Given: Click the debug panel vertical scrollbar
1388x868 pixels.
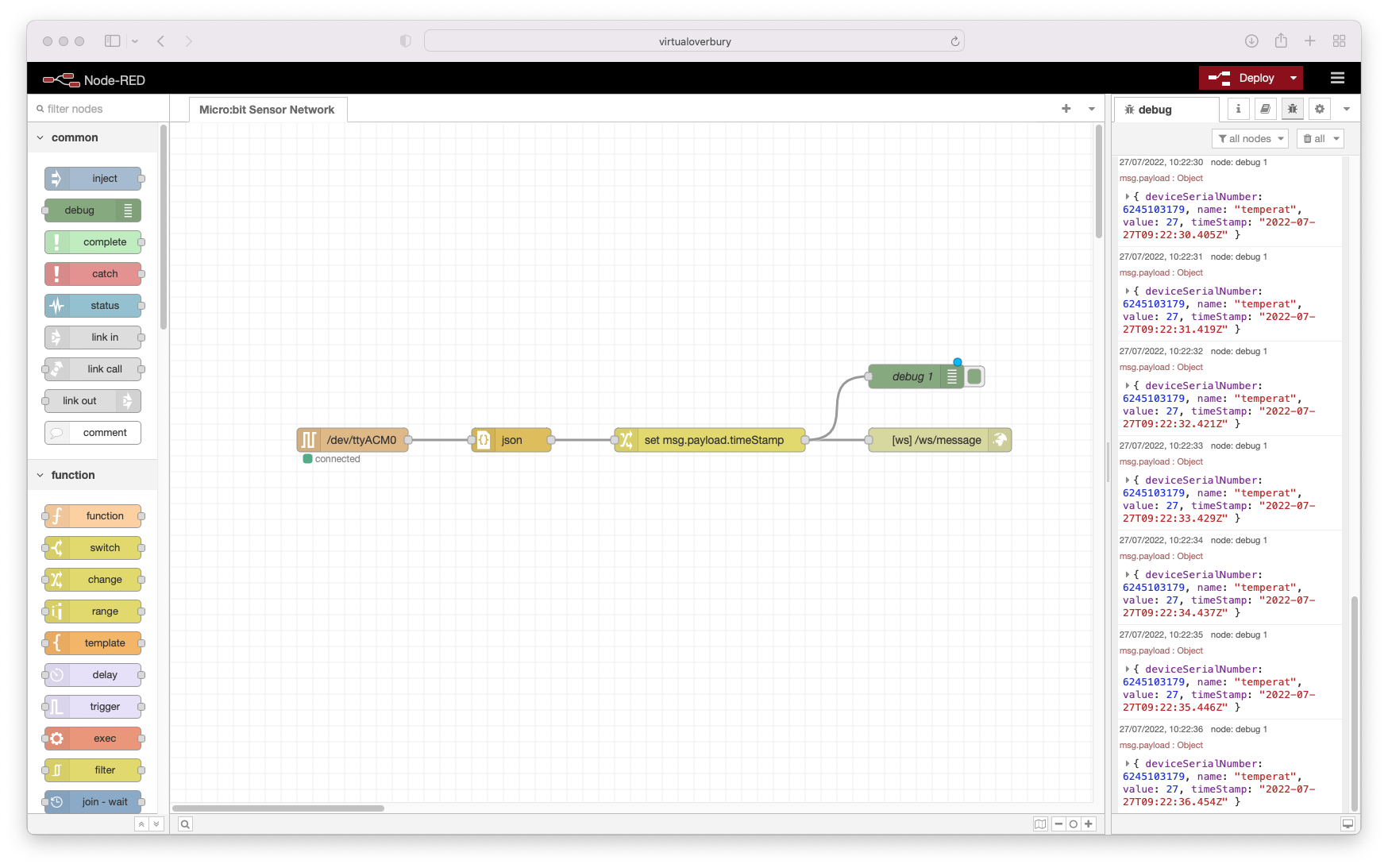Looking at the screenshot, I should tap(1355, 704).
